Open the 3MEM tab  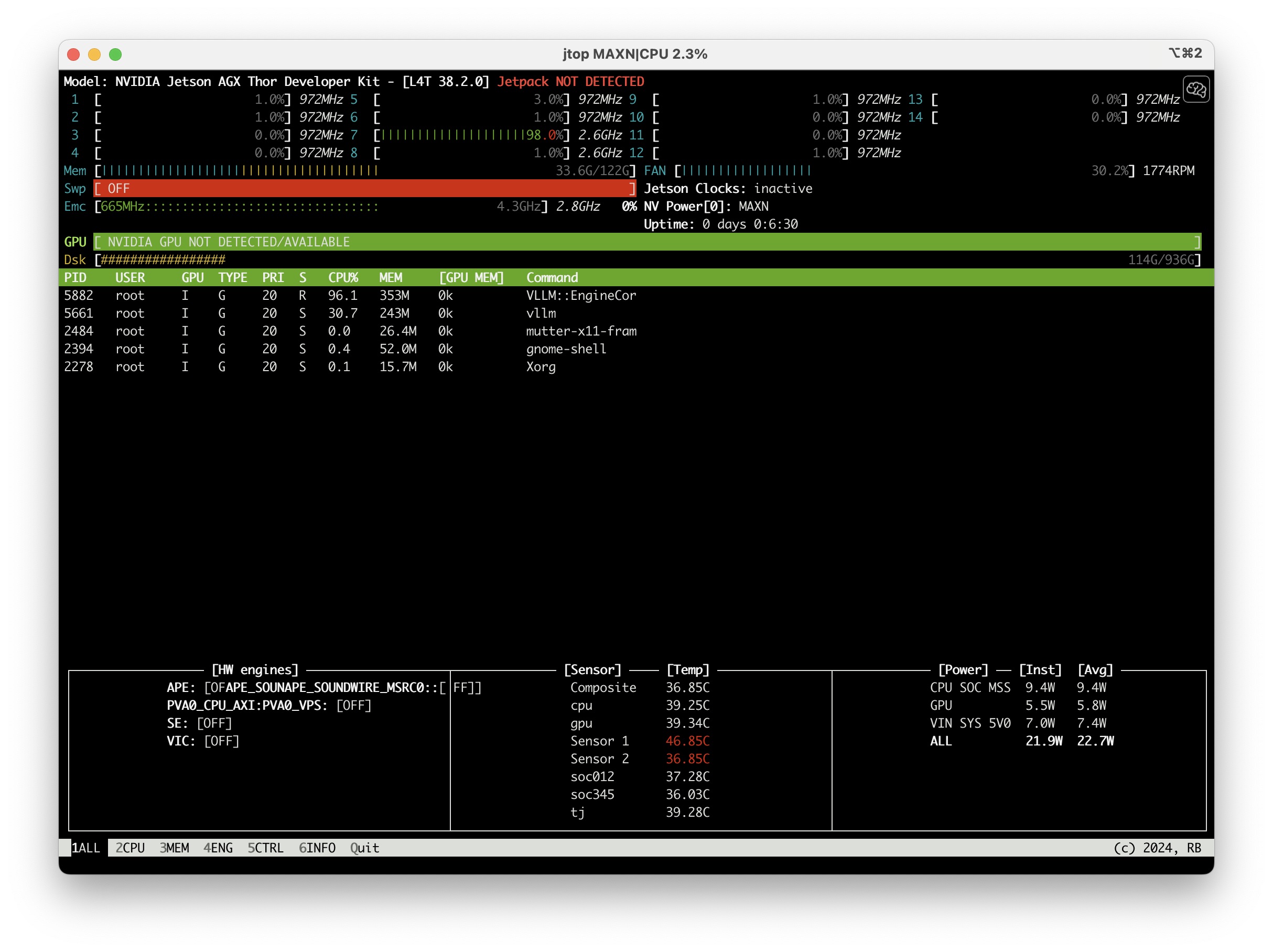point(174,847)
